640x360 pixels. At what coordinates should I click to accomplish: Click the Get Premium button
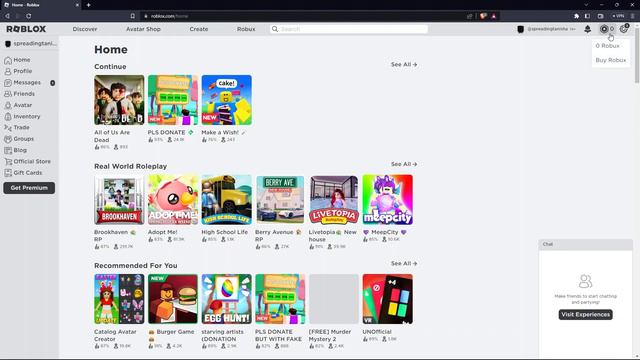[29, 188]
